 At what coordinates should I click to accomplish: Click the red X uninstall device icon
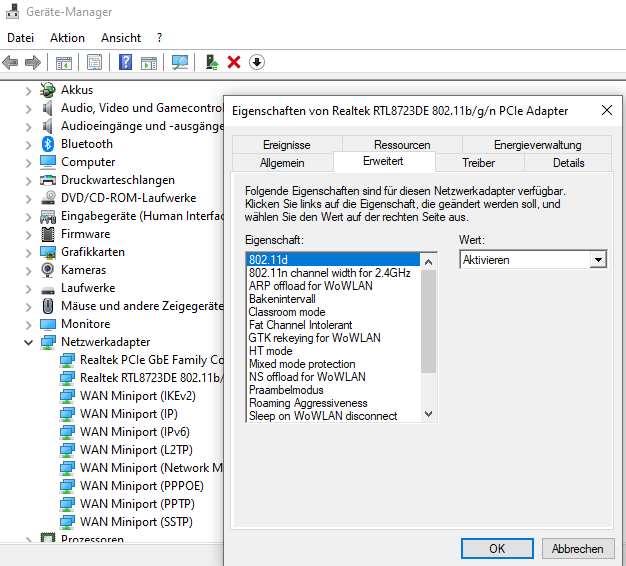pyautogui.click(x=234, y=62)
